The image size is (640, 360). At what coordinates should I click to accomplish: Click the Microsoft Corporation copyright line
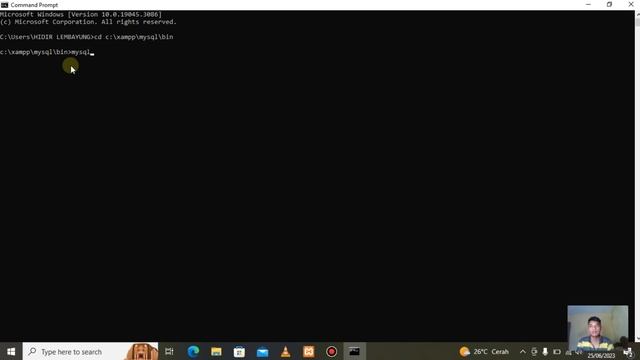tap(88, 22)
